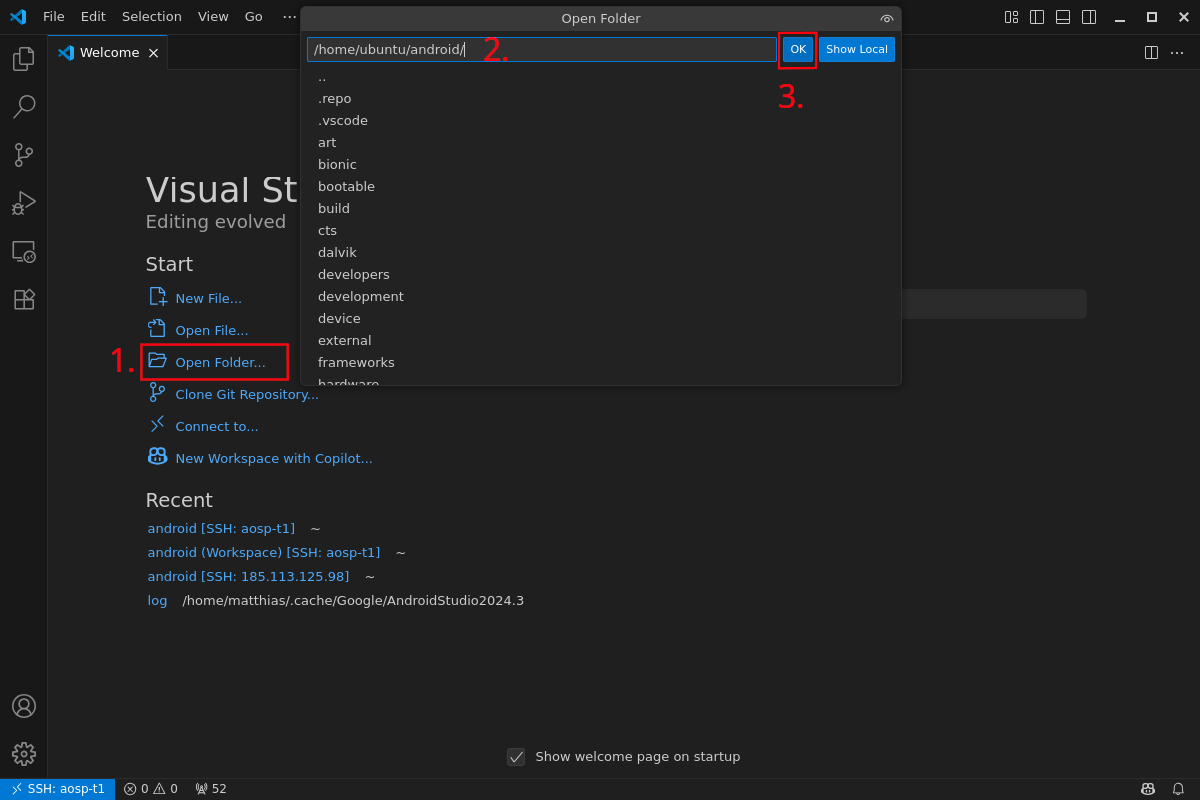Open the Accounts menu icon

24,706
